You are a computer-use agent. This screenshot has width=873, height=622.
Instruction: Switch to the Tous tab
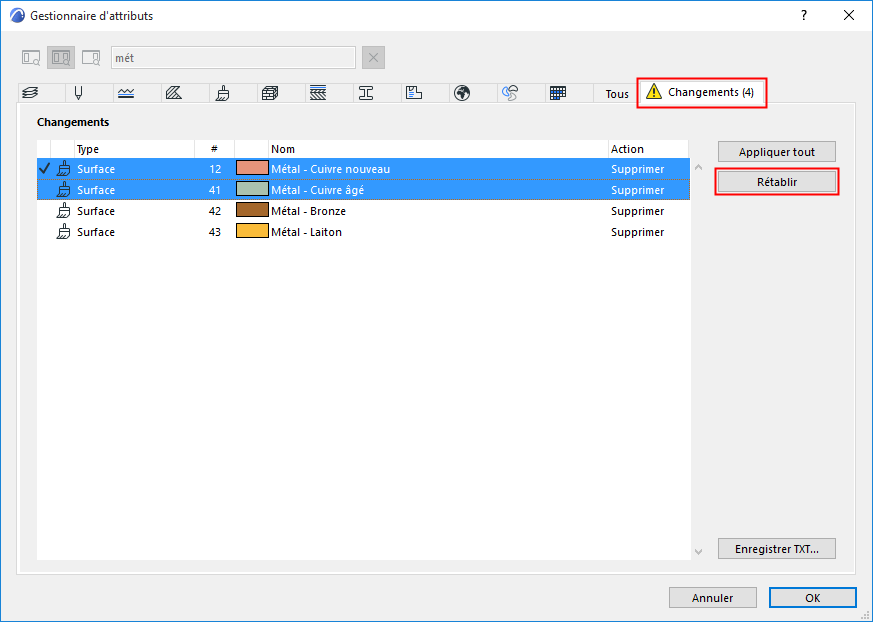point(616,94)
